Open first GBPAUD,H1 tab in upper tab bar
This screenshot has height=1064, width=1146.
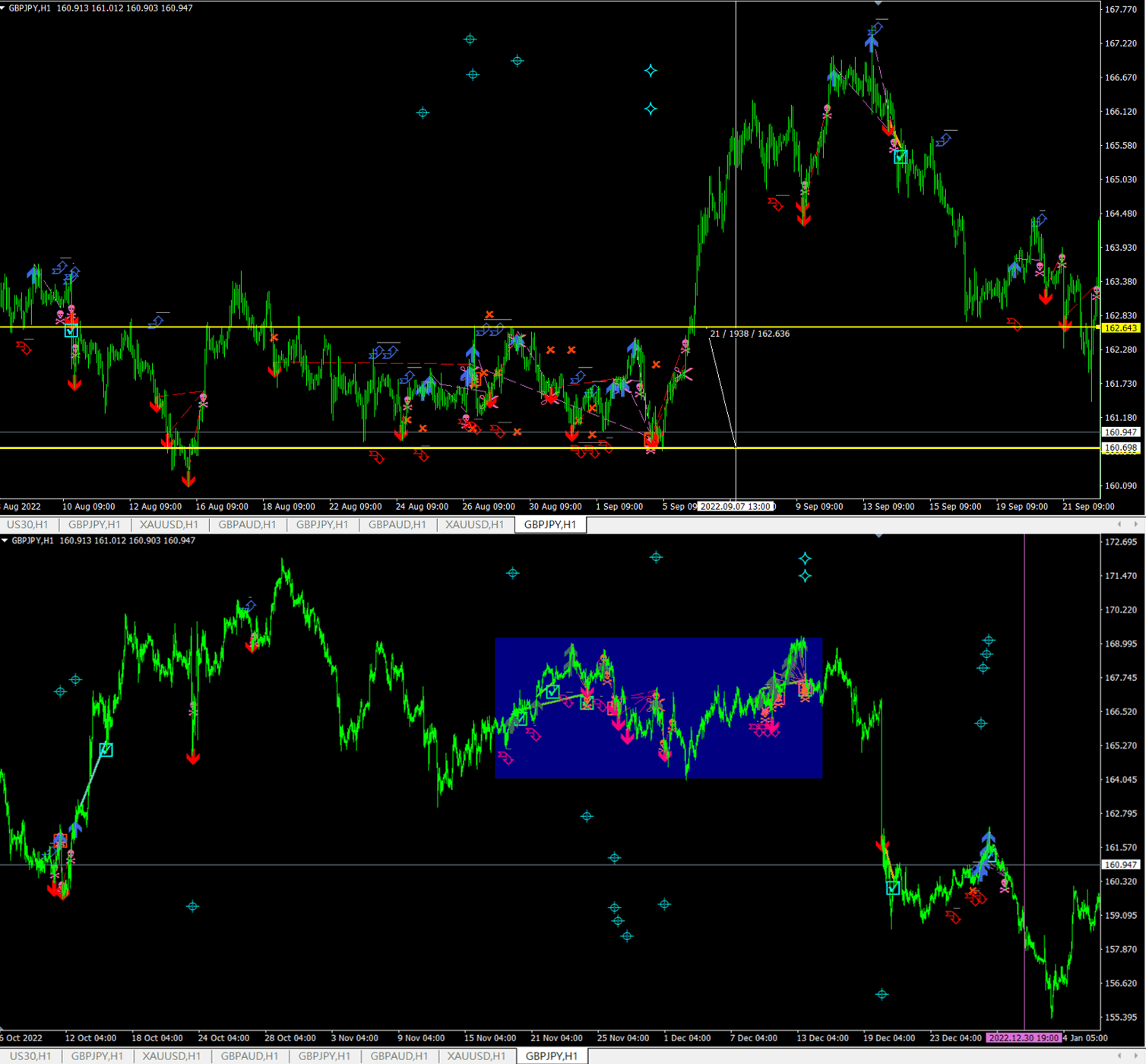[x=247, y=524]
